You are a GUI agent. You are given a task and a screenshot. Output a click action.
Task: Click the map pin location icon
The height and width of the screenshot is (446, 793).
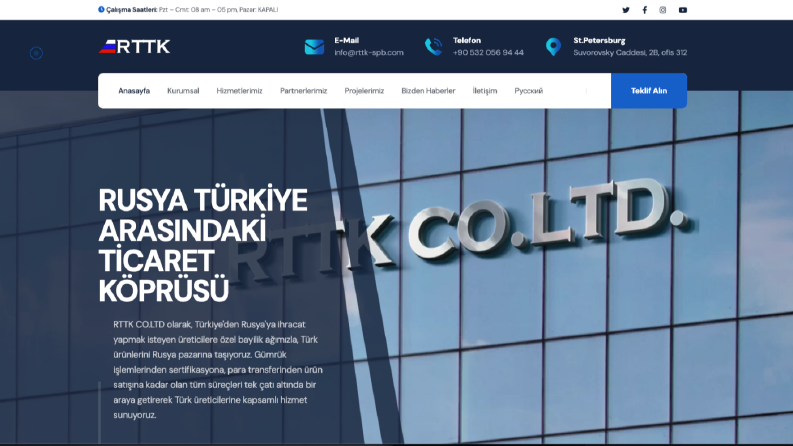click(553, 47)
